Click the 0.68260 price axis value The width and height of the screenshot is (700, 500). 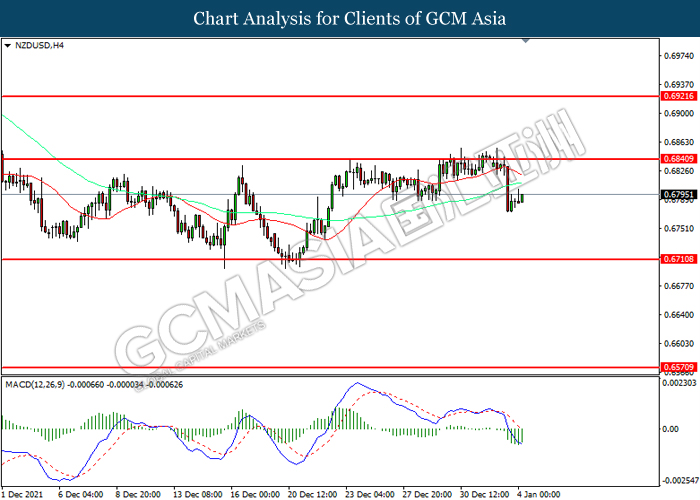679,171
